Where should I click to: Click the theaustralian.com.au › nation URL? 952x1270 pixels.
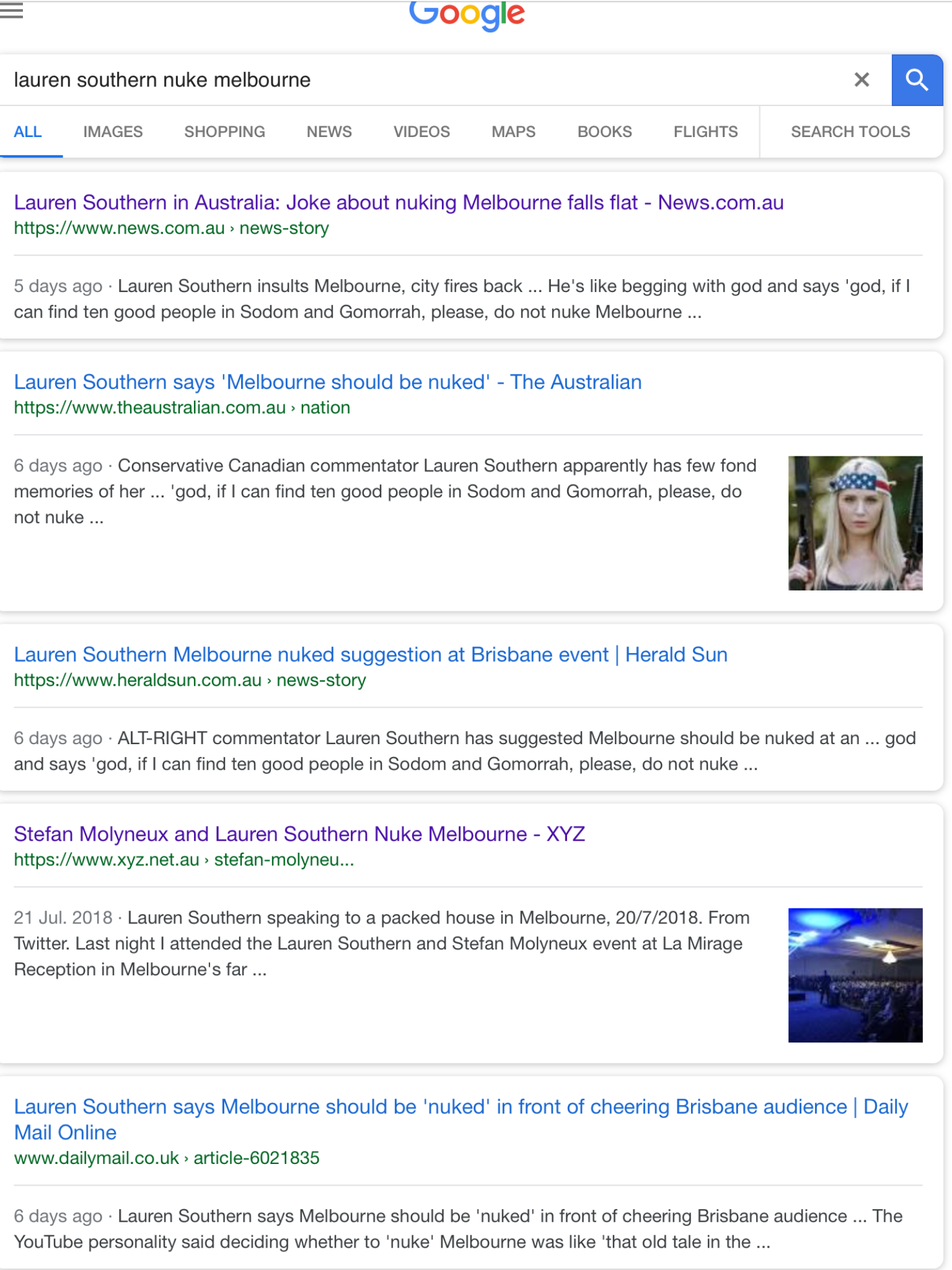(x=182, y=408)
